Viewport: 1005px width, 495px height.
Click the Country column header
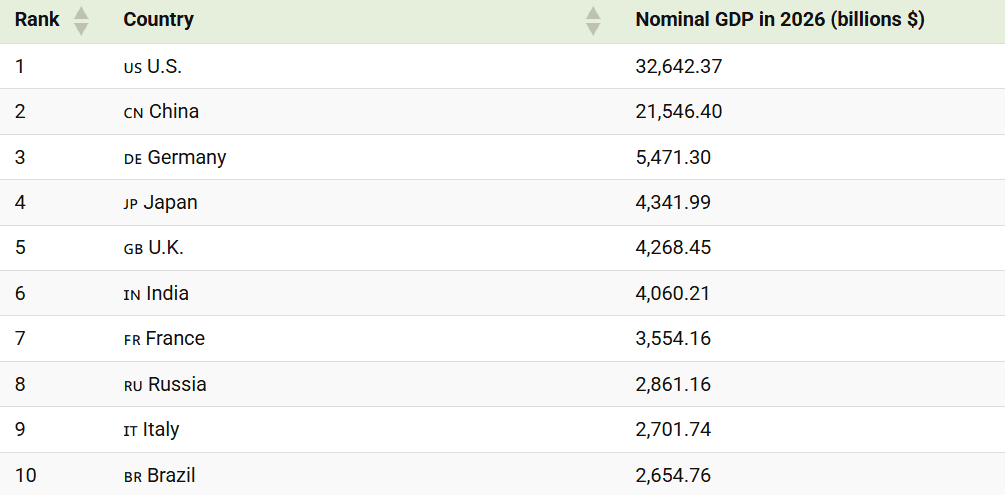pos(158,20)
